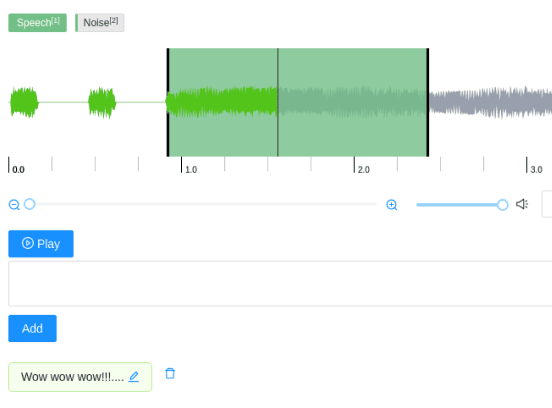Edit the 'Wow wow wow' transcription via pencil icon
Screen dimensions: 552x408
pos(134,377)
